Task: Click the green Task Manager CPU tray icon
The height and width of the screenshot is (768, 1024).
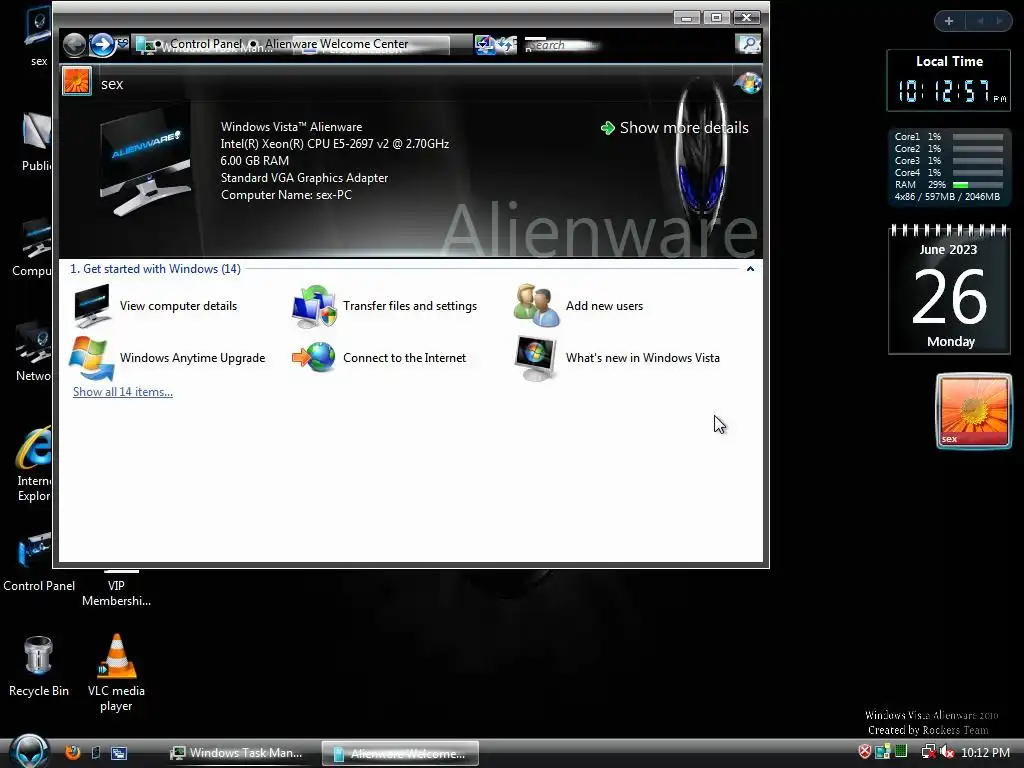Action: [x=901, y=751]
